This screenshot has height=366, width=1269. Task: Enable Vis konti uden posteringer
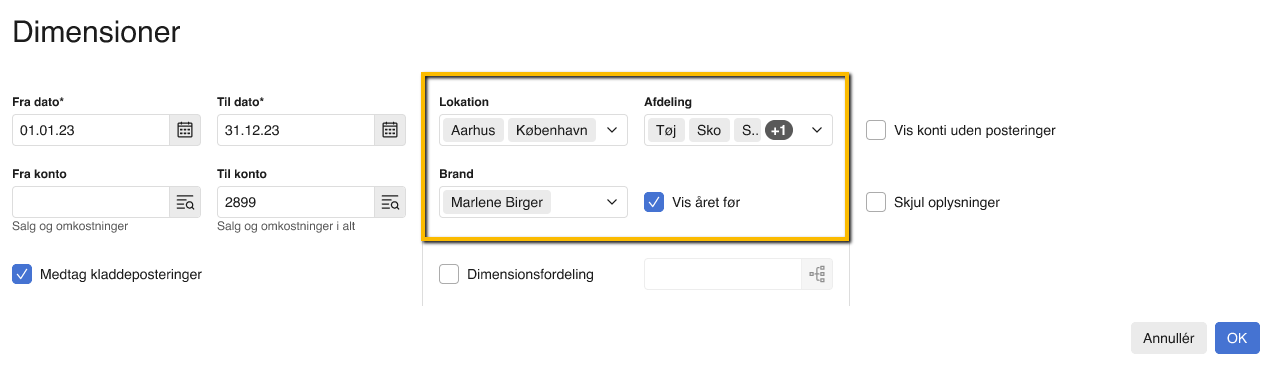point(876,130)
